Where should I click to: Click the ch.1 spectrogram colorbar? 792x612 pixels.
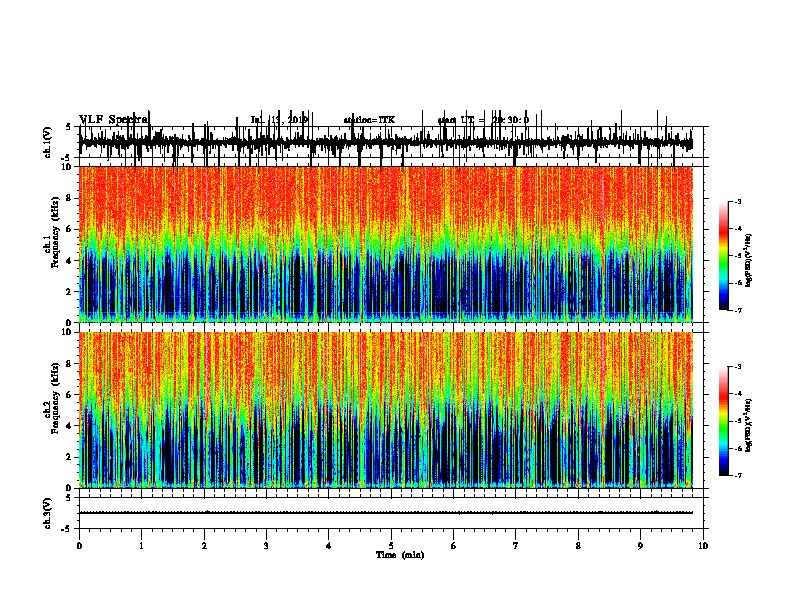click(x=723, y=256)
